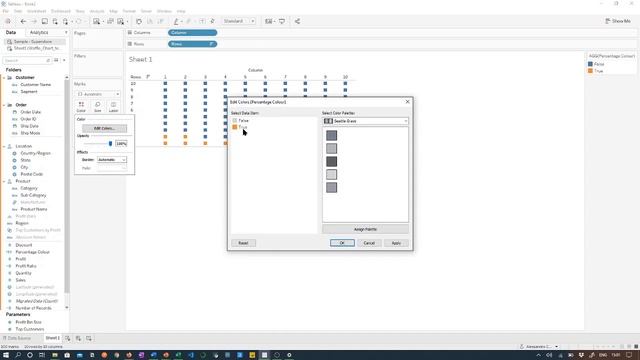The image size is (640, 360).
Task: Open the Data pane tab options arrow
Action: (66, 32)
